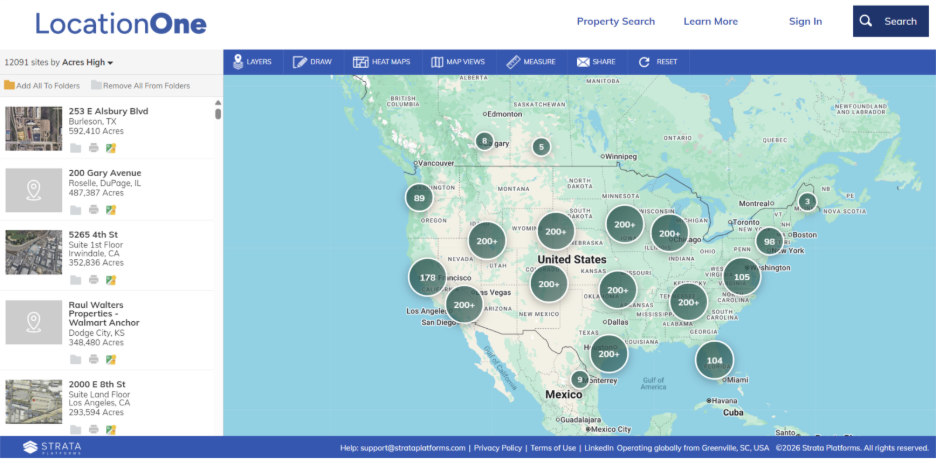Click the Sign In link
Image resolution: width=936 pixels, height=459 pixels.
coord(805,21)
